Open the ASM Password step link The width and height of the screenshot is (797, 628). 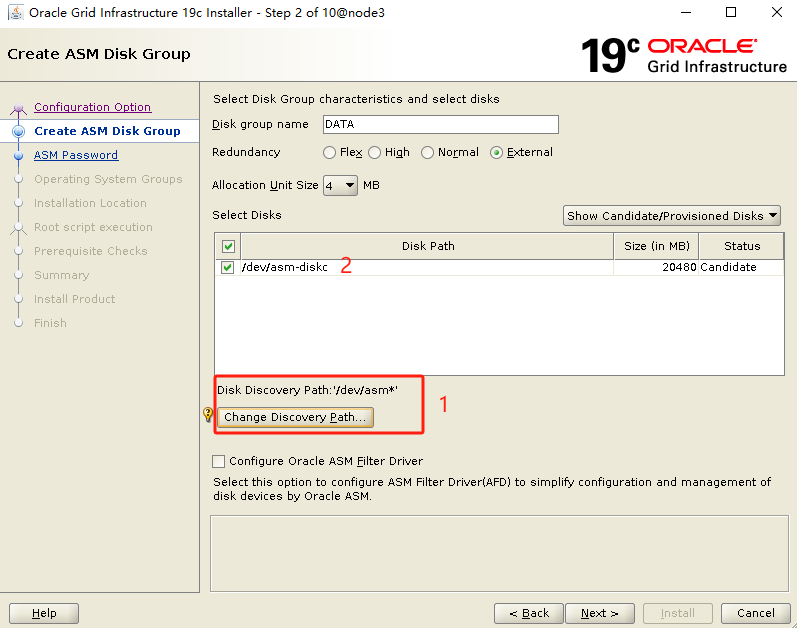tap(76, 155)
